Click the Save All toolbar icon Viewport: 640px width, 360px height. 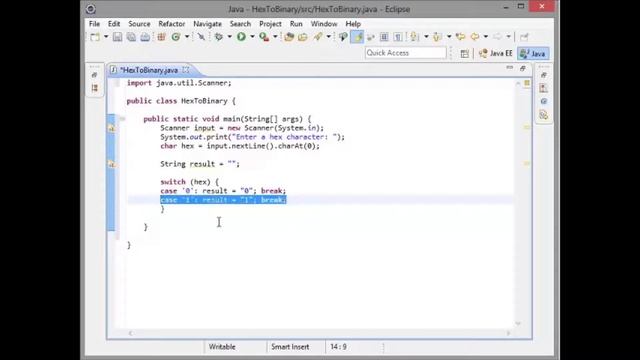pyautogui.click(x=131, y=37)
